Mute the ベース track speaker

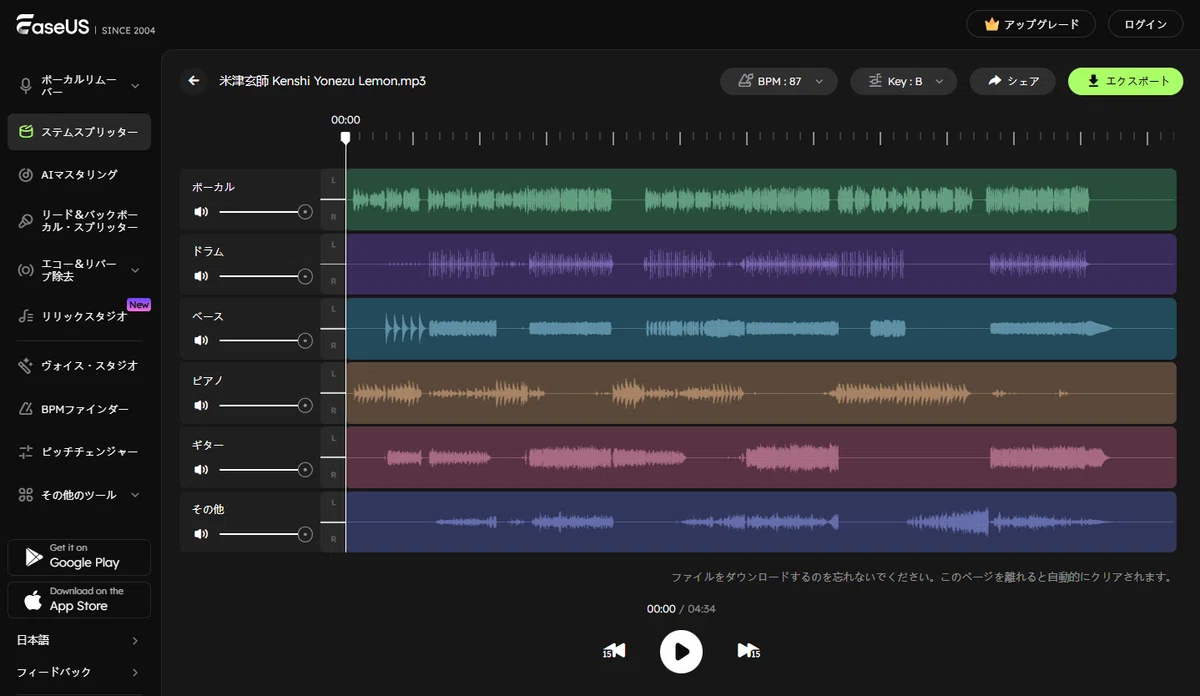click(201, 341)
